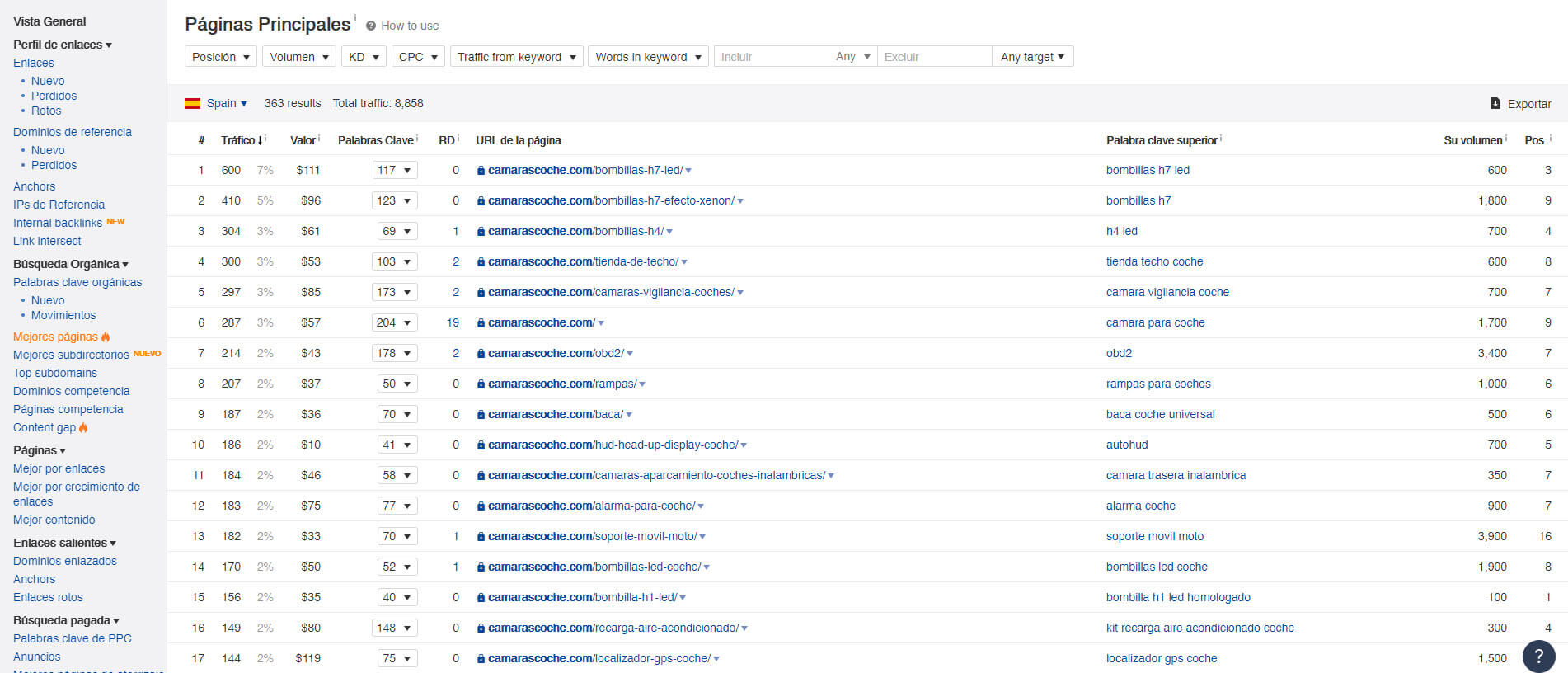Open the round help question-mark button
Screen dimensions: 1568x673
[1538, 657]
